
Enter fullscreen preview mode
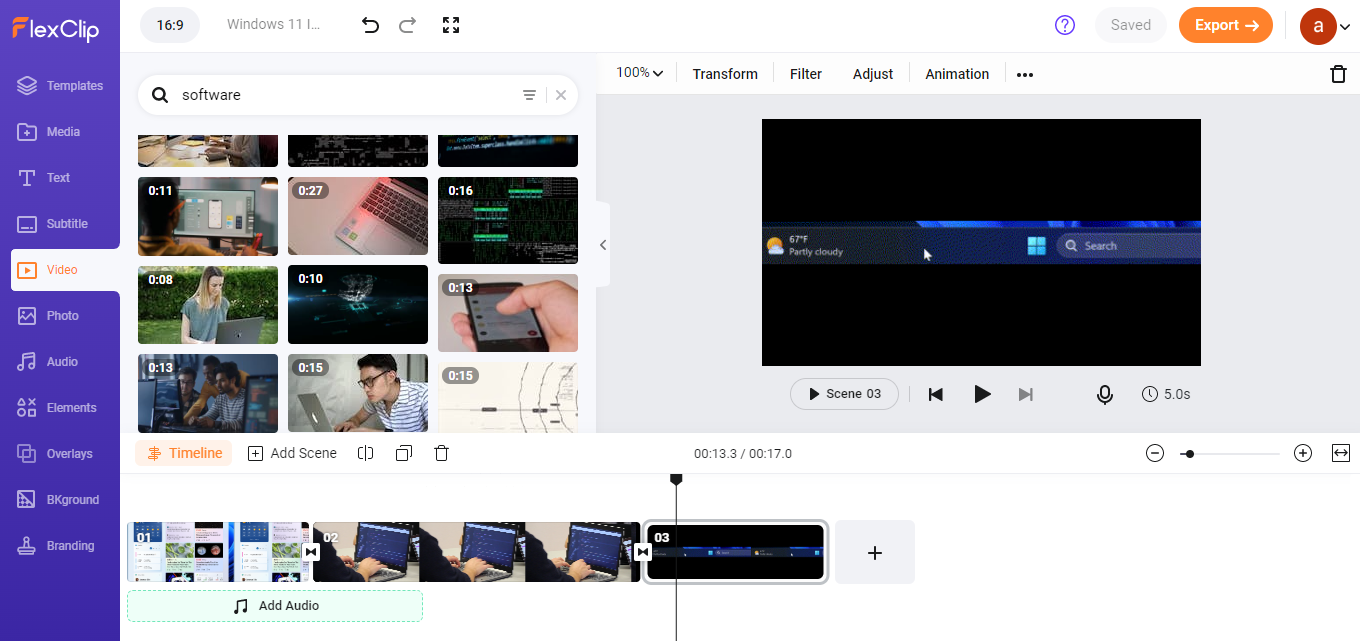(x=450, y=25)
